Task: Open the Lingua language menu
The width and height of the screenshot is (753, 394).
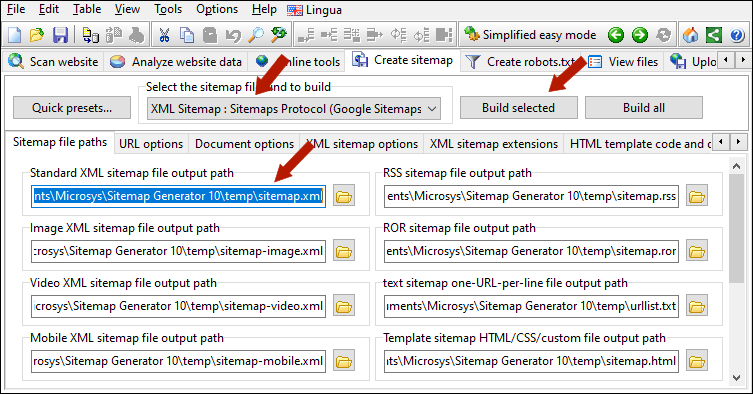Action: coord(315,10)
